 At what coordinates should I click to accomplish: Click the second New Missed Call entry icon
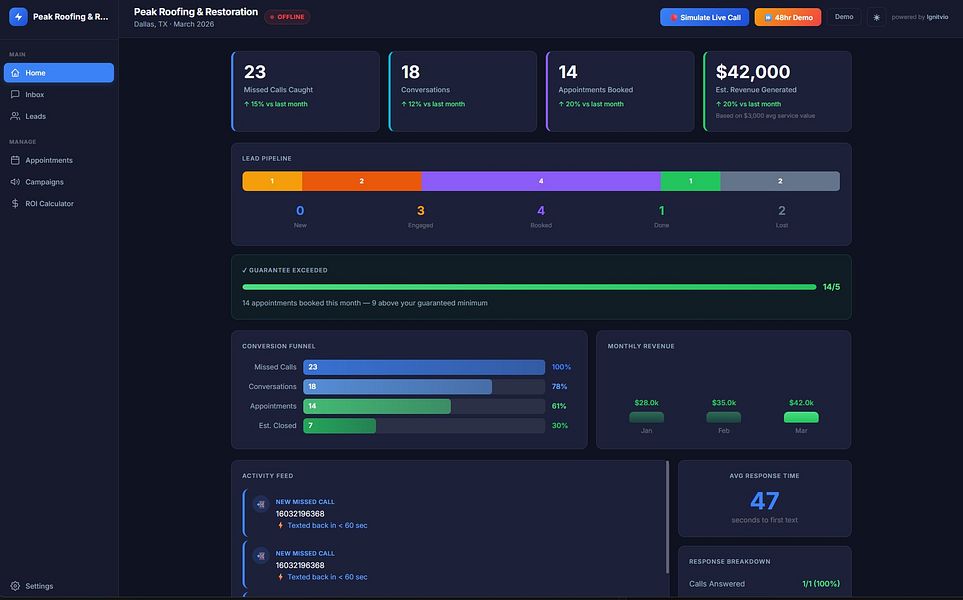pos(261,556)
